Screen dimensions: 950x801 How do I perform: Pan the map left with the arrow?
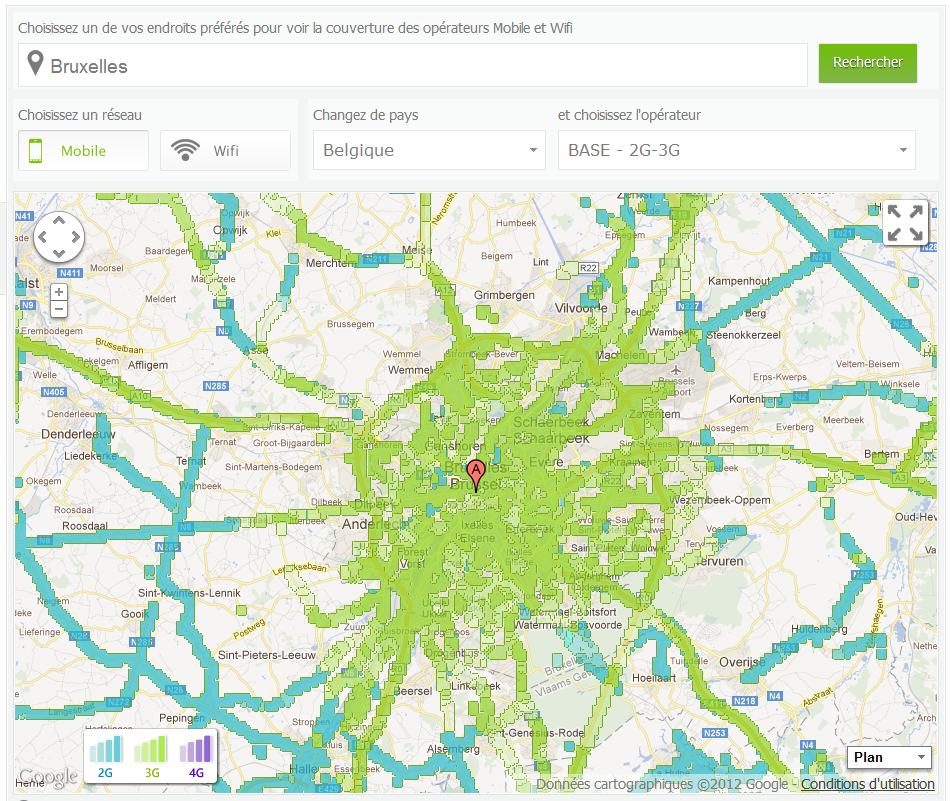point(42,237)
